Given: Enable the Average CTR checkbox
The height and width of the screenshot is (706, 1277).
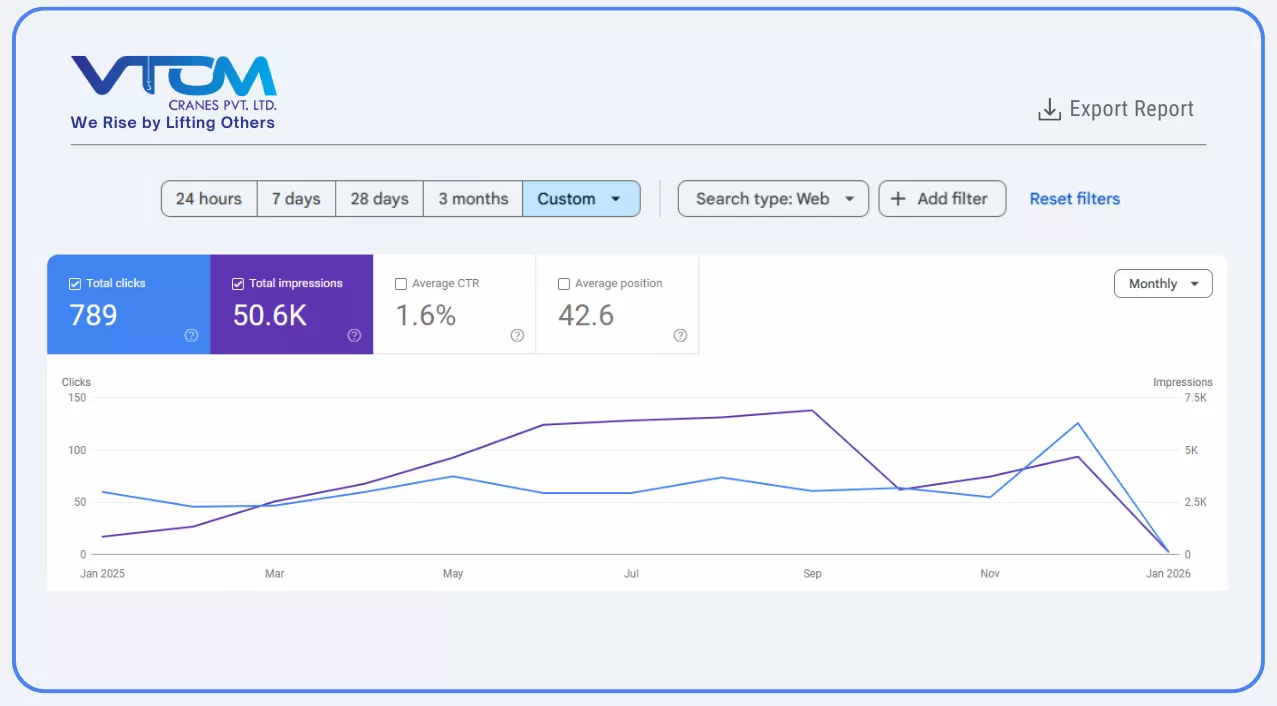Looking at the screenshot, I should tap(401, 283).
